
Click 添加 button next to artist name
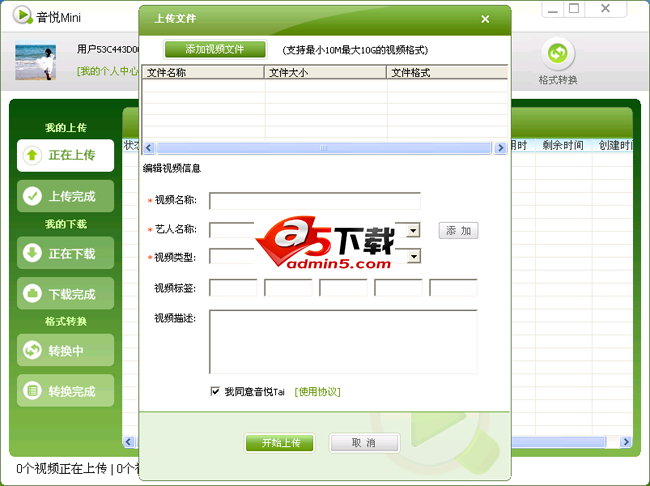point(458,231)
